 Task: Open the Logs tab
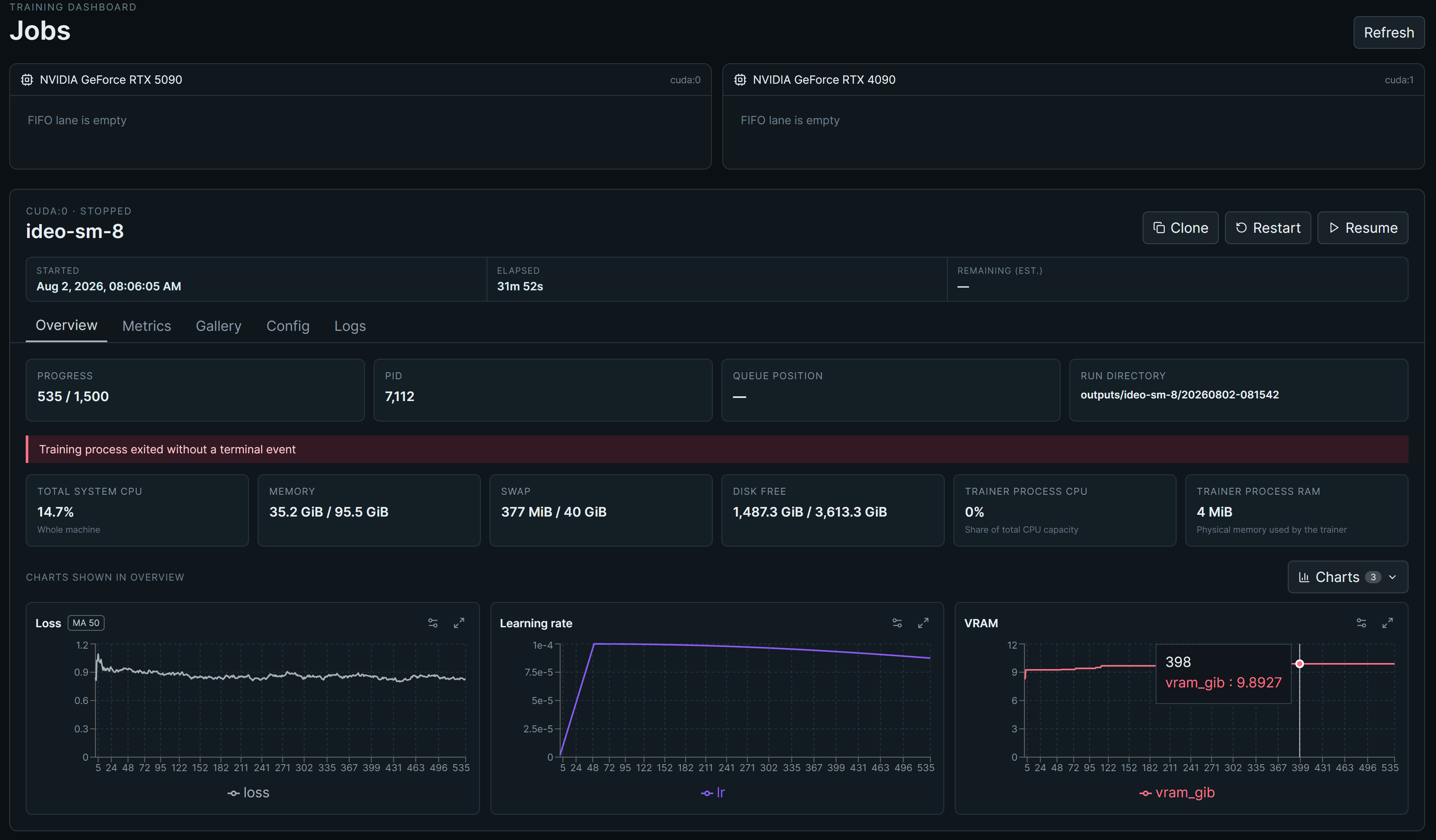[350, 326]
